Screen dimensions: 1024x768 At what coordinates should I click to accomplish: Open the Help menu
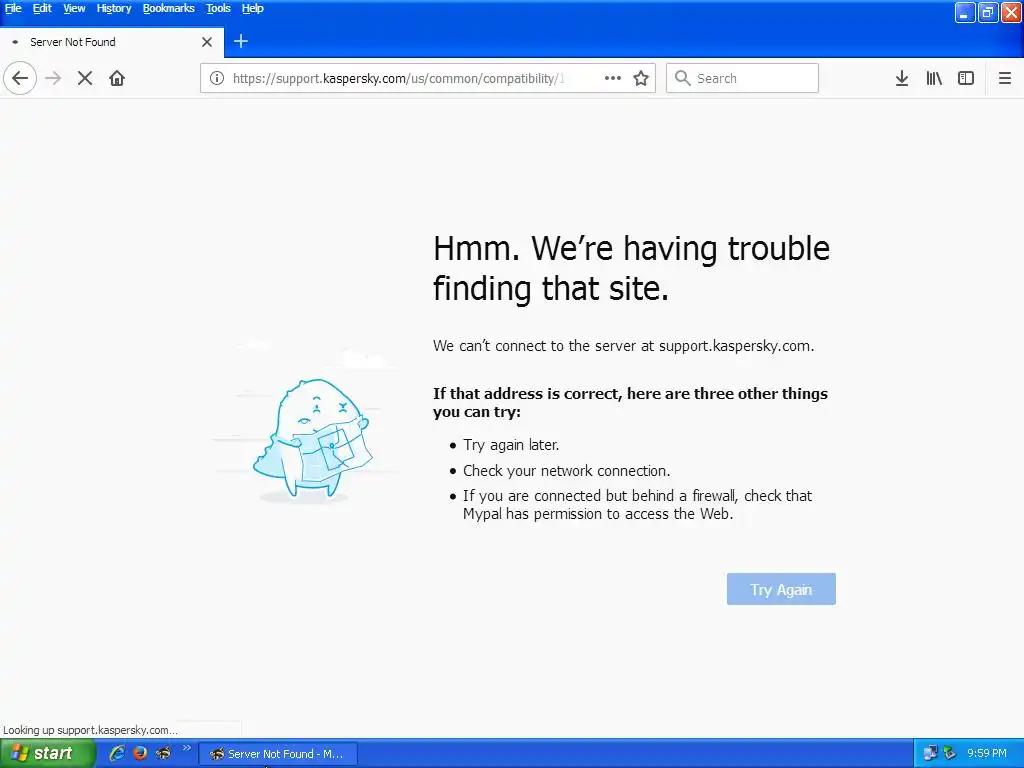(252, 8)
